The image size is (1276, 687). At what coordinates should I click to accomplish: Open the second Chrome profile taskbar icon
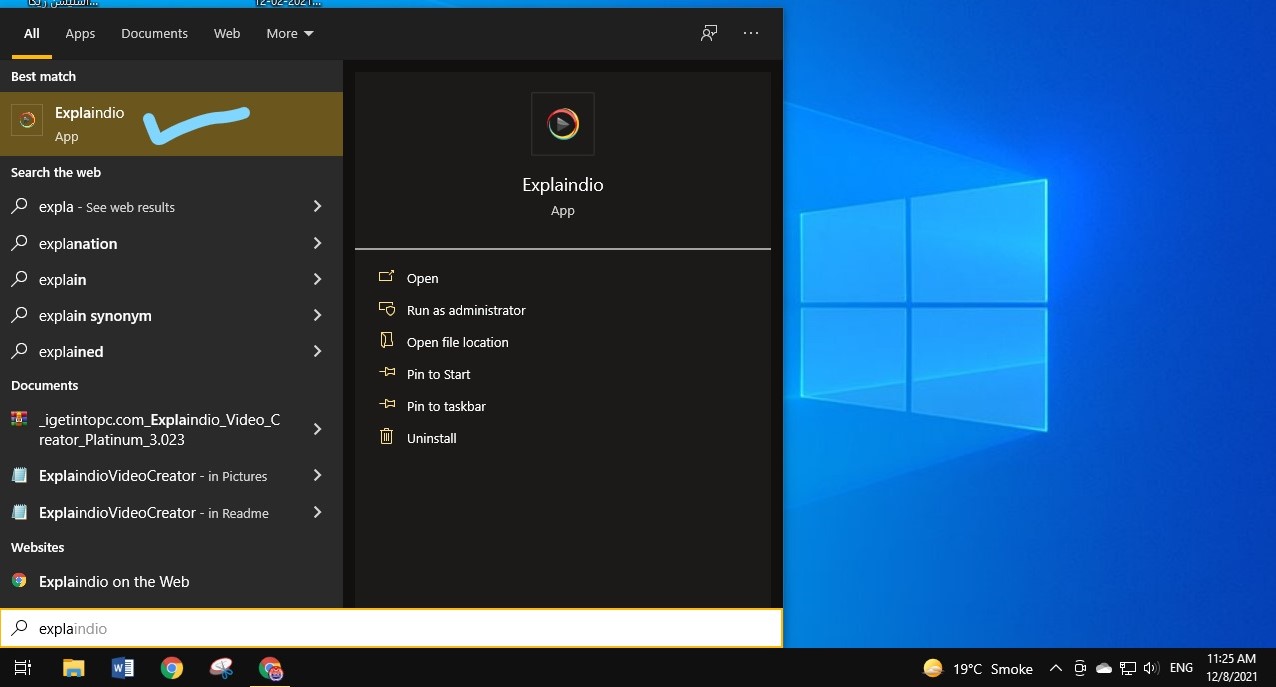[x=270, y=668]
